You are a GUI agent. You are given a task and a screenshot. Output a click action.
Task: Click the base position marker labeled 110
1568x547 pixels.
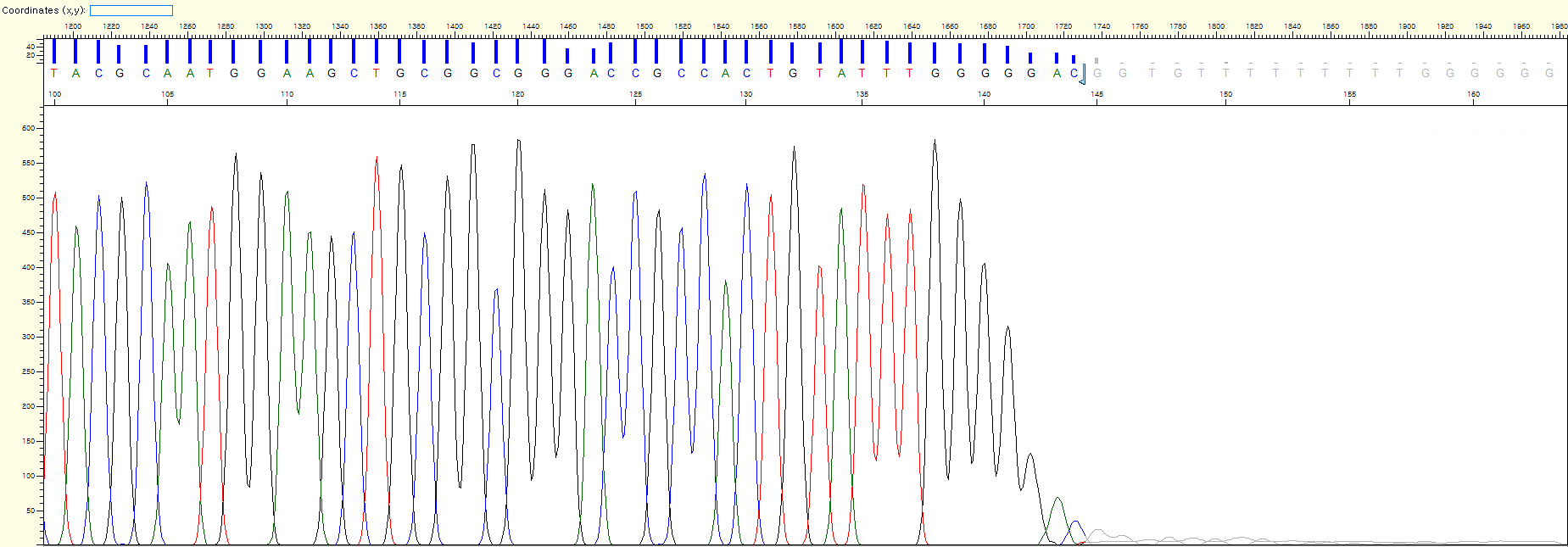point(287,94)
